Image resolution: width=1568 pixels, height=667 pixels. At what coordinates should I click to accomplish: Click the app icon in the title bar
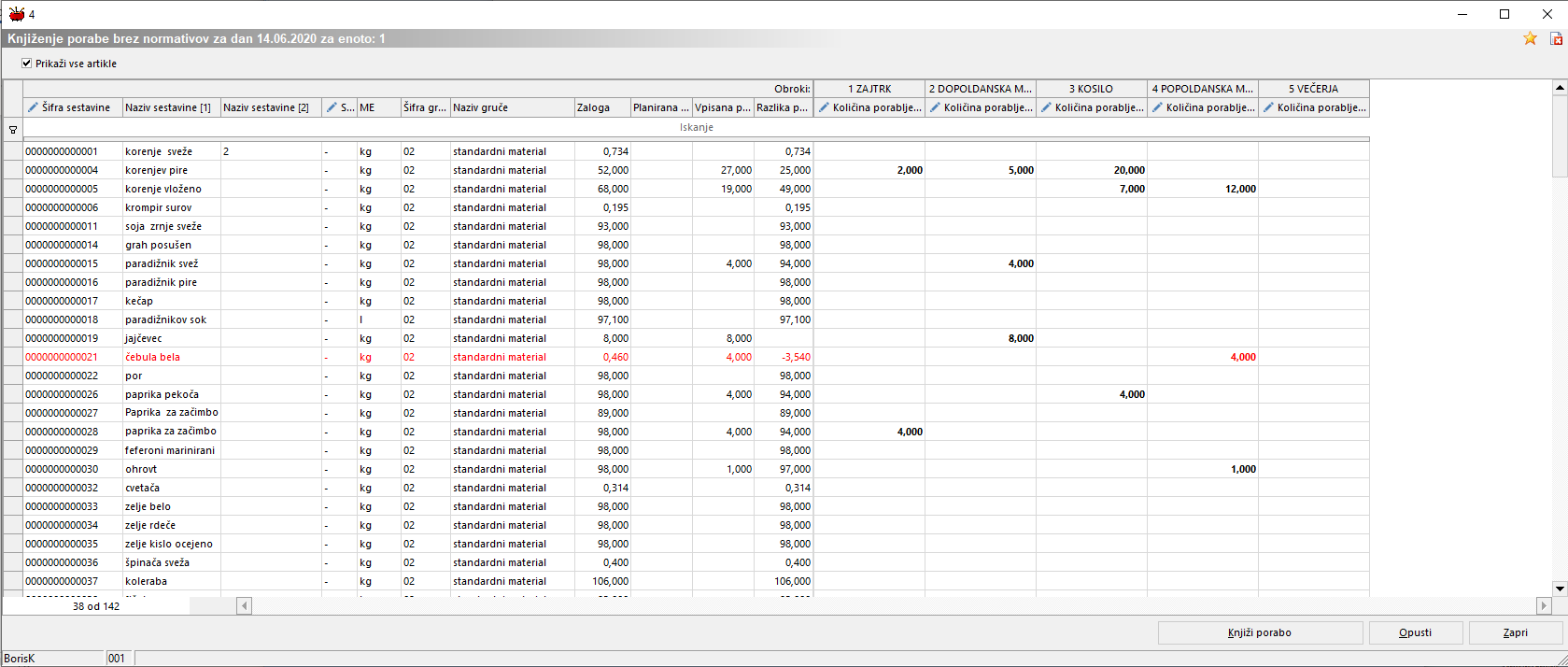(16, 14)
